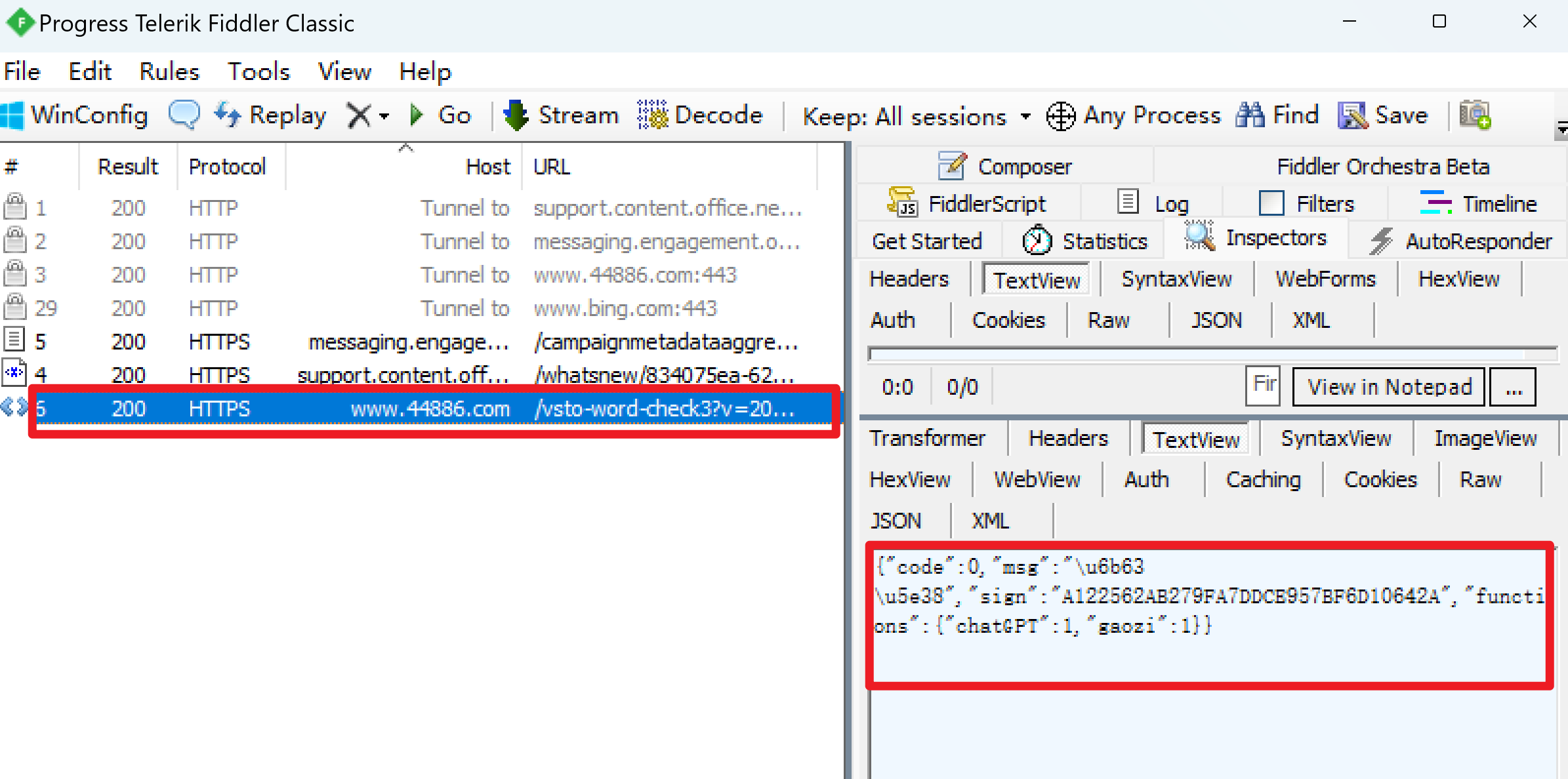Open the Edit menu

click(x=91, y=71)
